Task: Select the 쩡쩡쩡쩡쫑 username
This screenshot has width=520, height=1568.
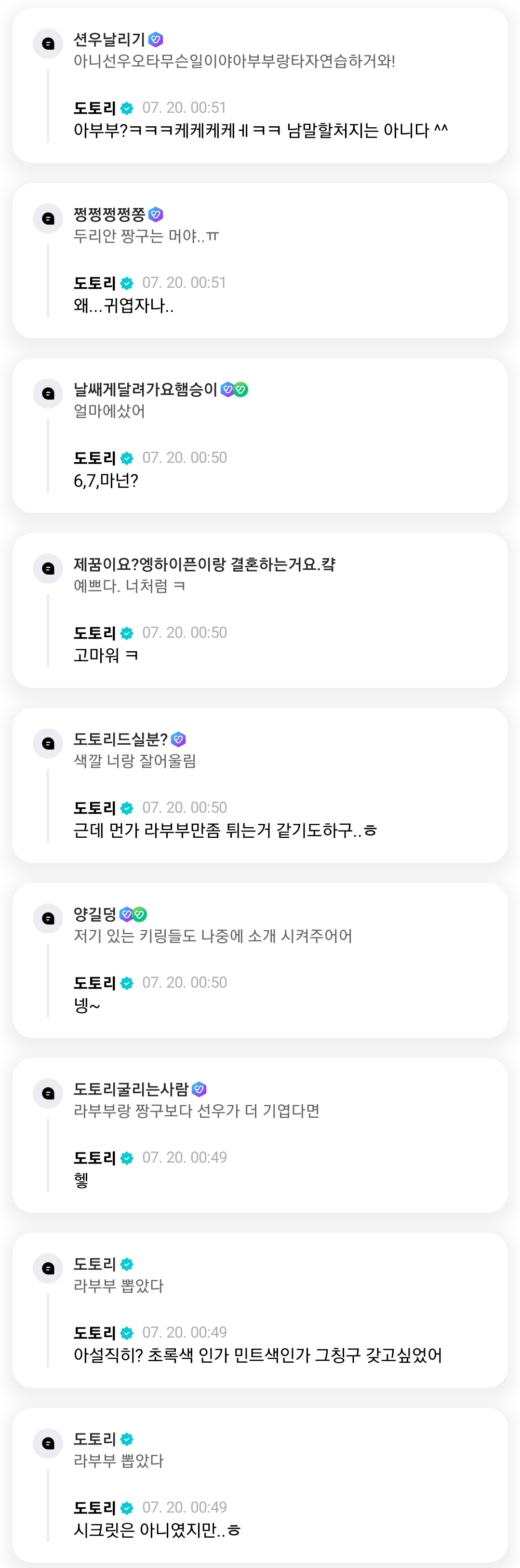Action: pyautogui.click(x=109, y=214)
